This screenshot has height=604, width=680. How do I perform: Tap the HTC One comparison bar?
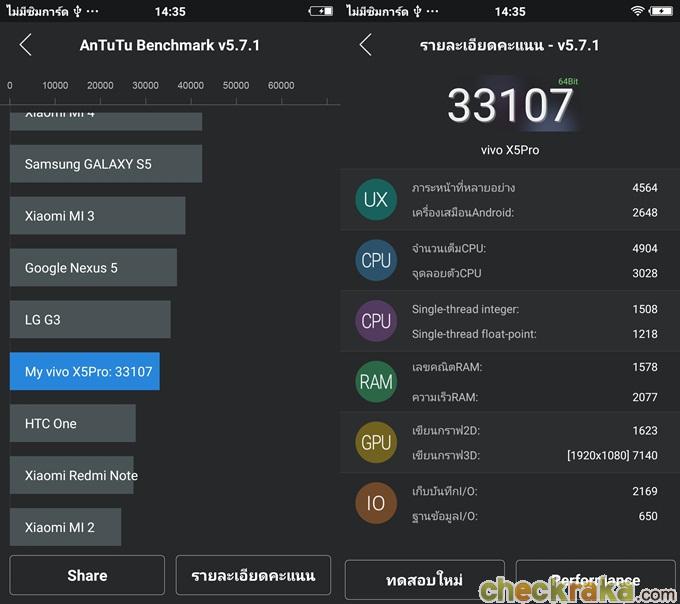click(x=72, y=423)
